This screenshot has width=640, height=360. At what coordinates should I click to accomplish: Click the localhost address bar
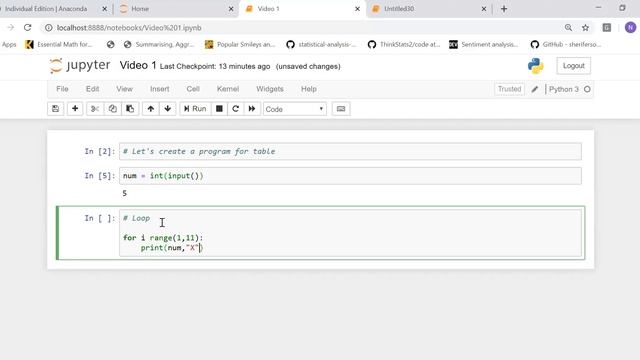(x=129, y=28)
